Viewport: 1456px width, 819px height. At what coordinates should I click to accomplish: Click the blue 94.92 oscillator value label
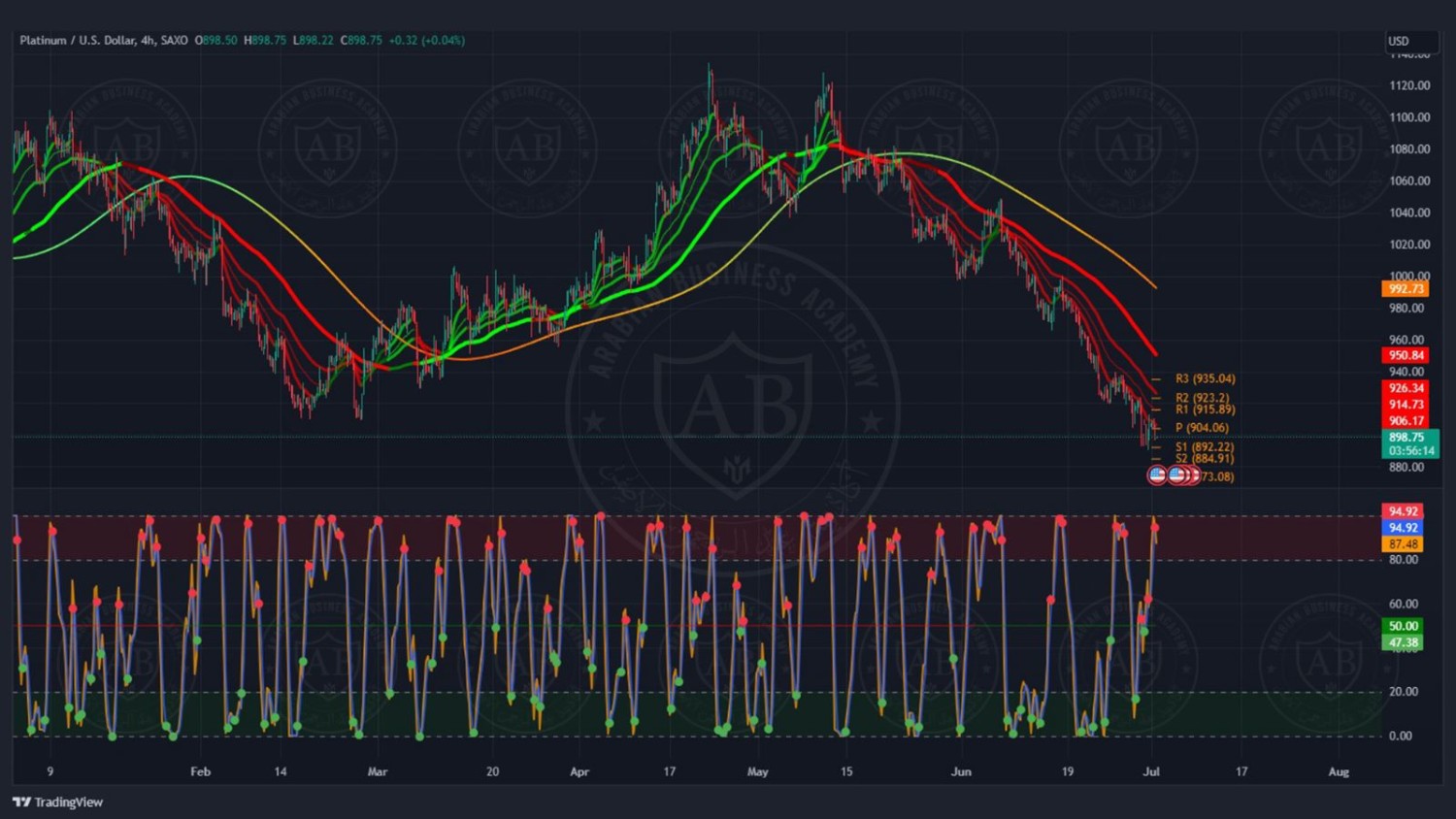pyautogui.click(x=1403, y=528)
